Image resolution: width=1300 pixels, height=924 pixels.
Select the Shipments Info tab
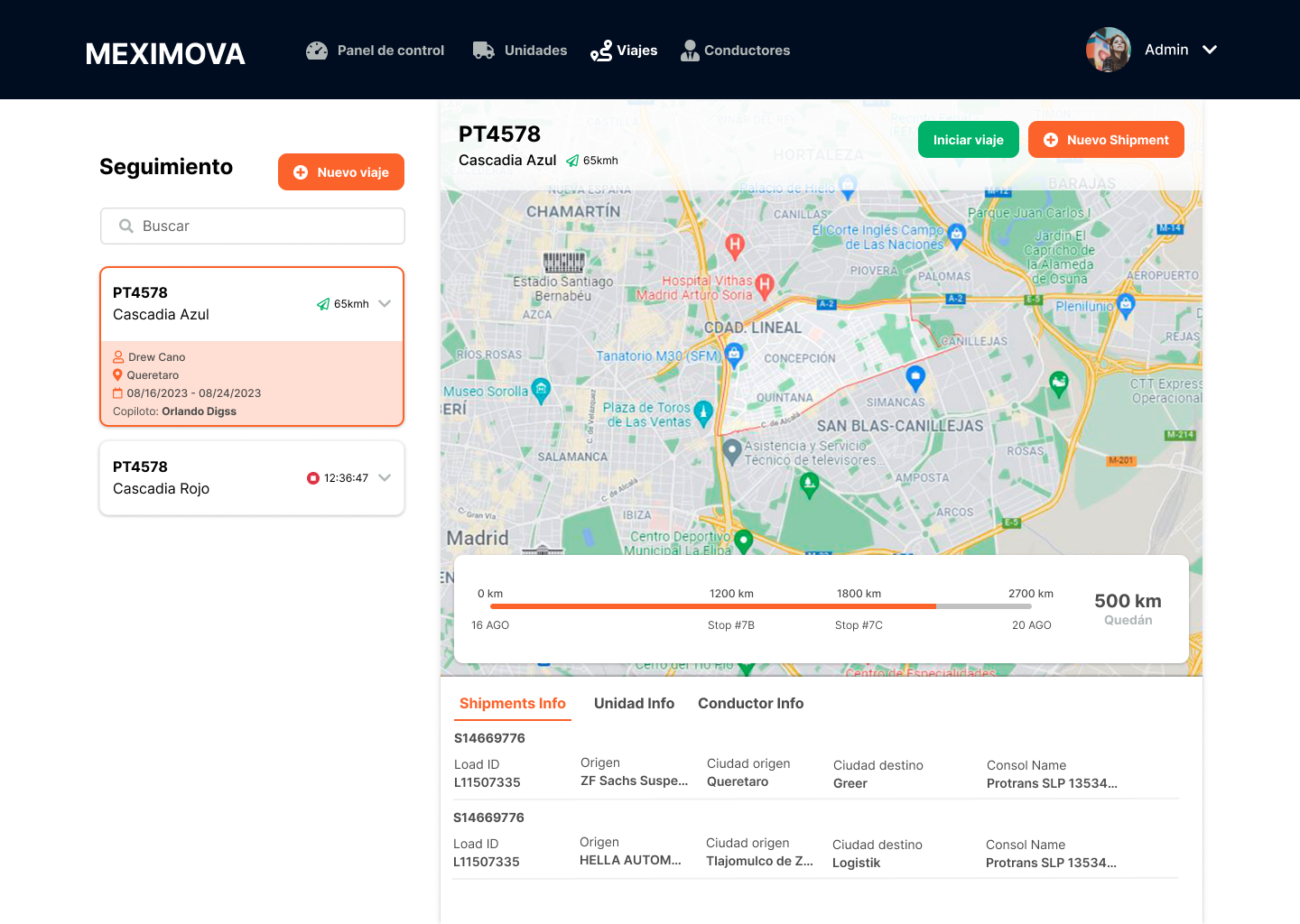512,703
